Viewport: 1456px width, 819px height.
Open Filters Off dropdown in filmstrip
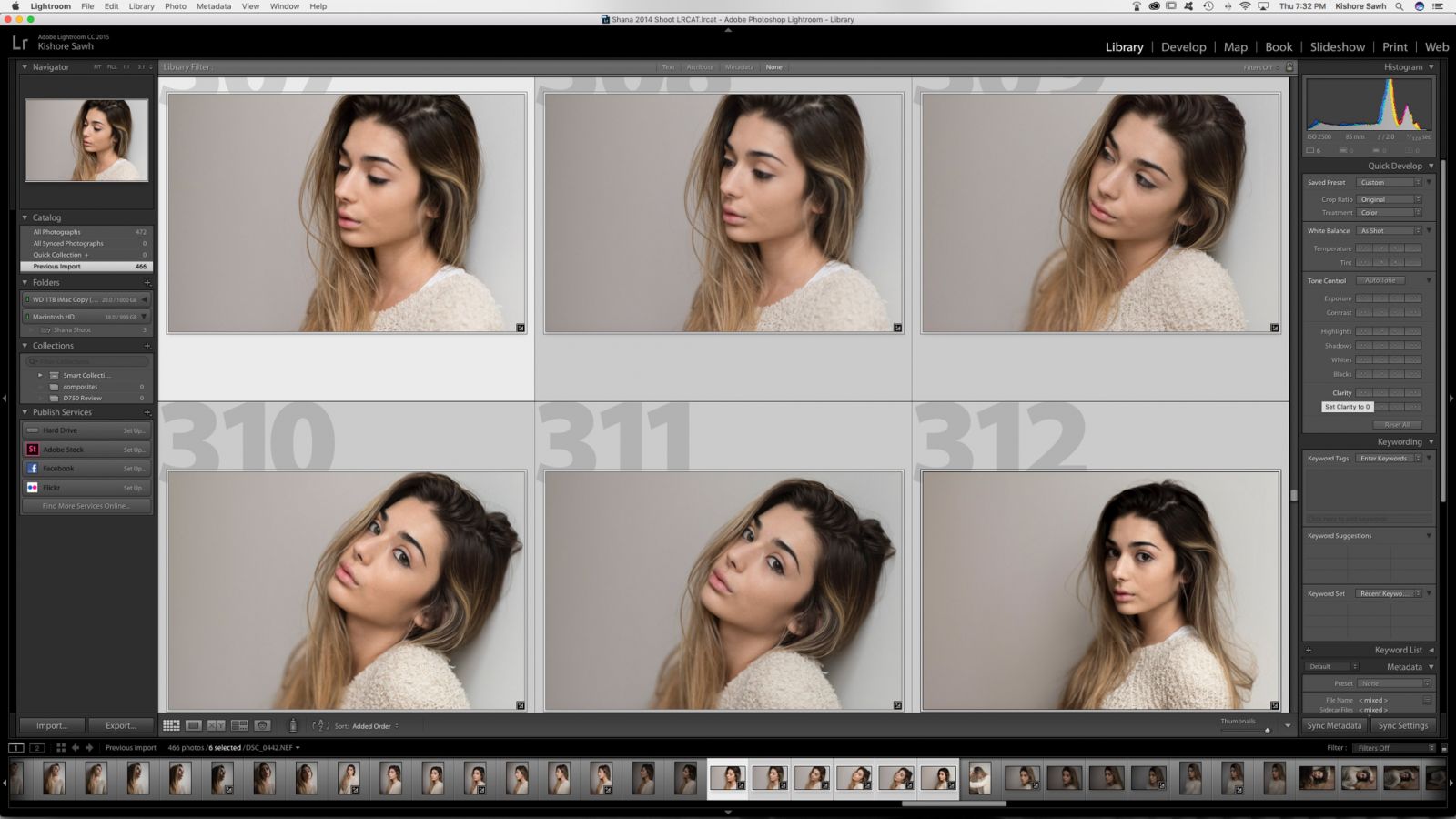(1393, 748)
